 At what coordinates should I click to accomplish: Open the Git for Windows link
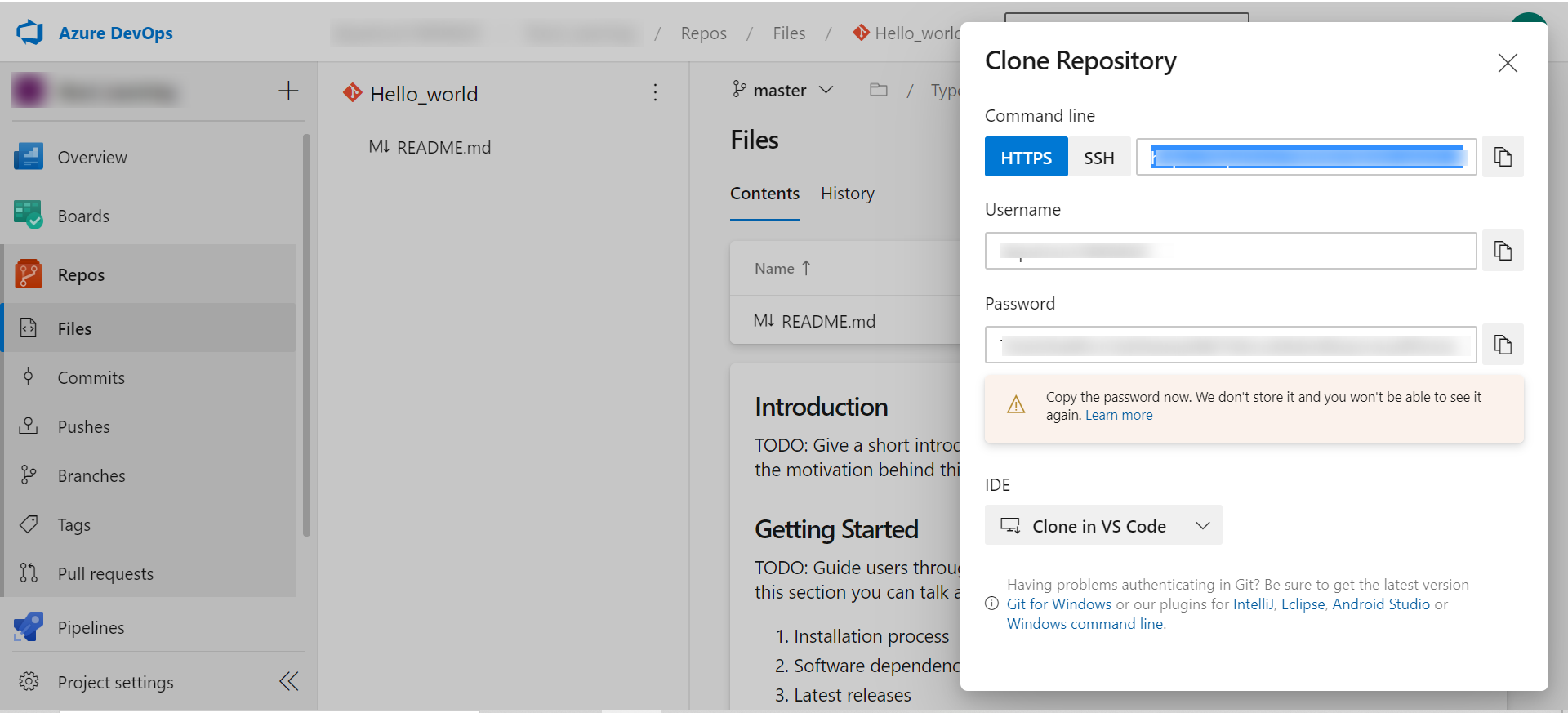[x=1058, y=604]
